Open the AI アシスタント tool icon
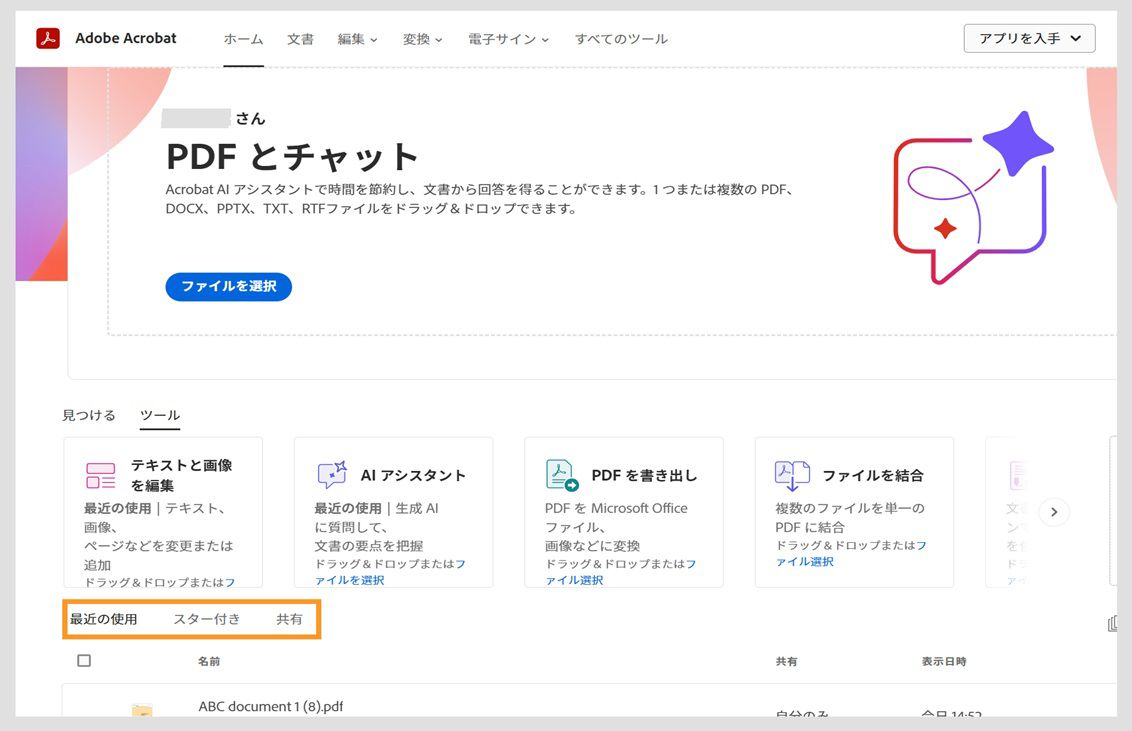The width and height of the screenshot is (1132, 731). click(x=331, y=473)
